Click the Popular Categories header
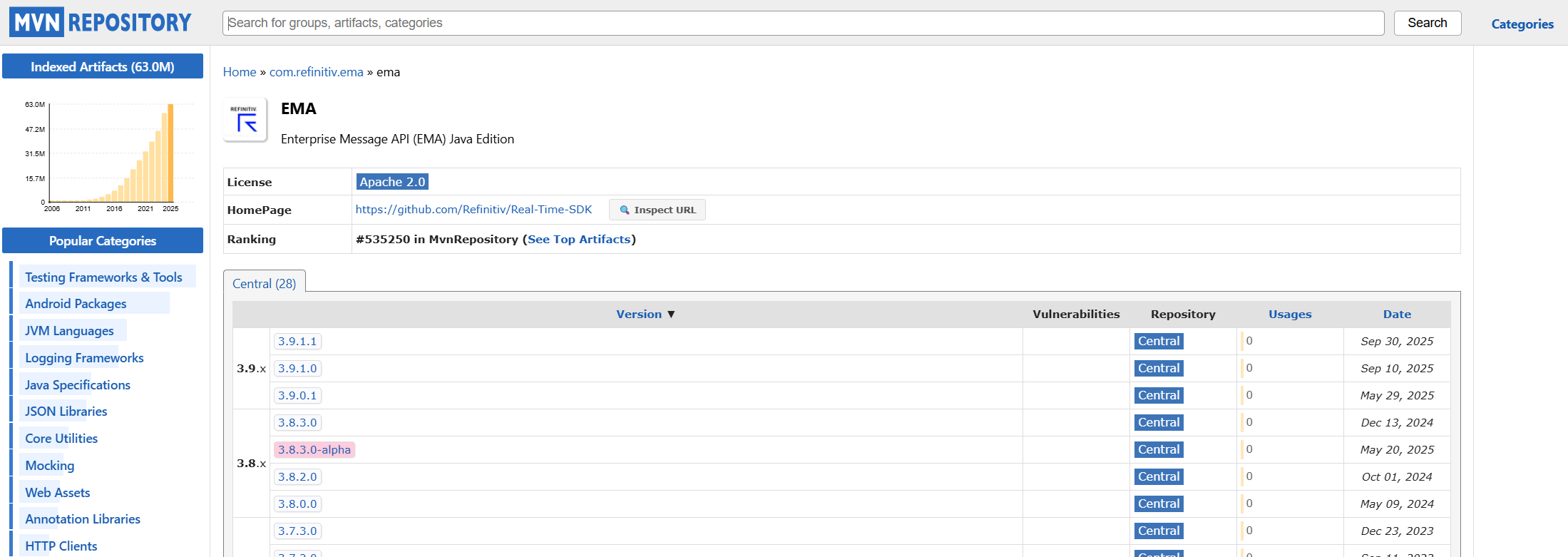 pos(103,240)
